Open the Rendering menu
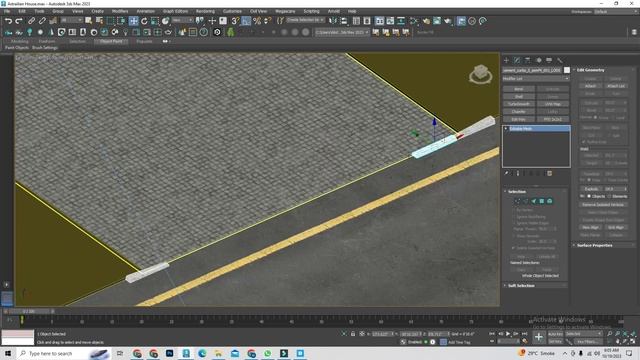Image resolution: width=640 pixels, height=360 pixels. pos(205,11)
